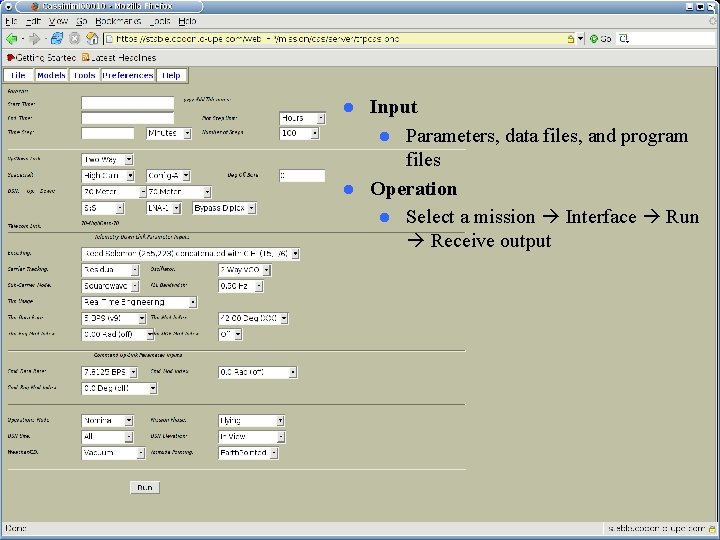Screen dimensions: 720x540
Task: Open the Hours dropdown
Action: point(302,118)
